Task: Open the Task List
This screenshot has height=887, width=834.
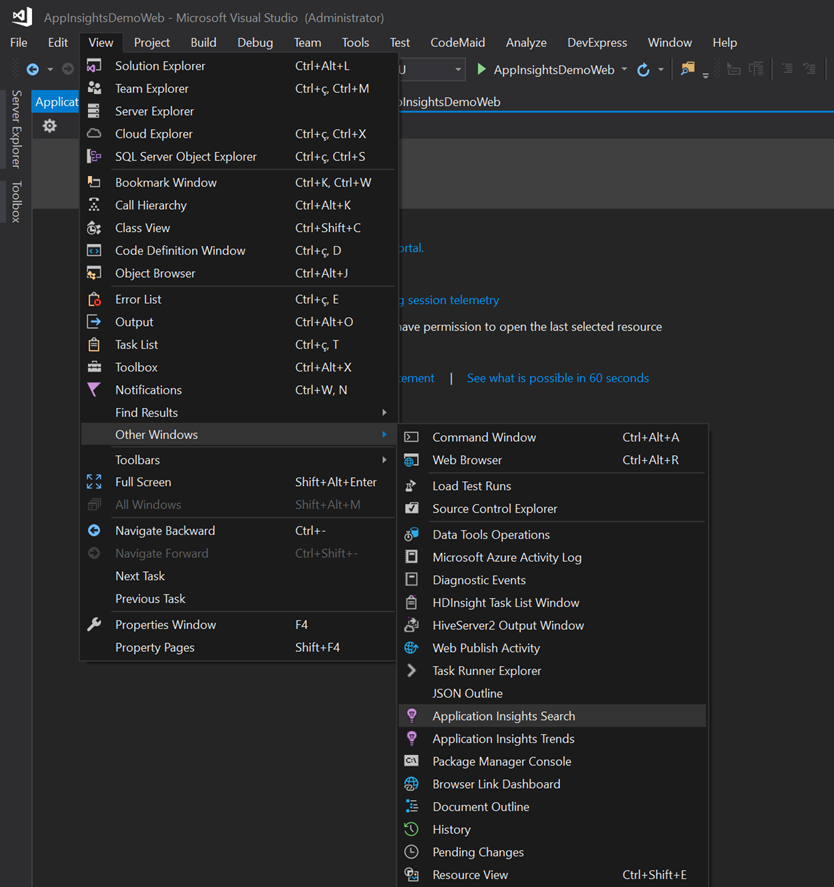Action: (238, 344)
